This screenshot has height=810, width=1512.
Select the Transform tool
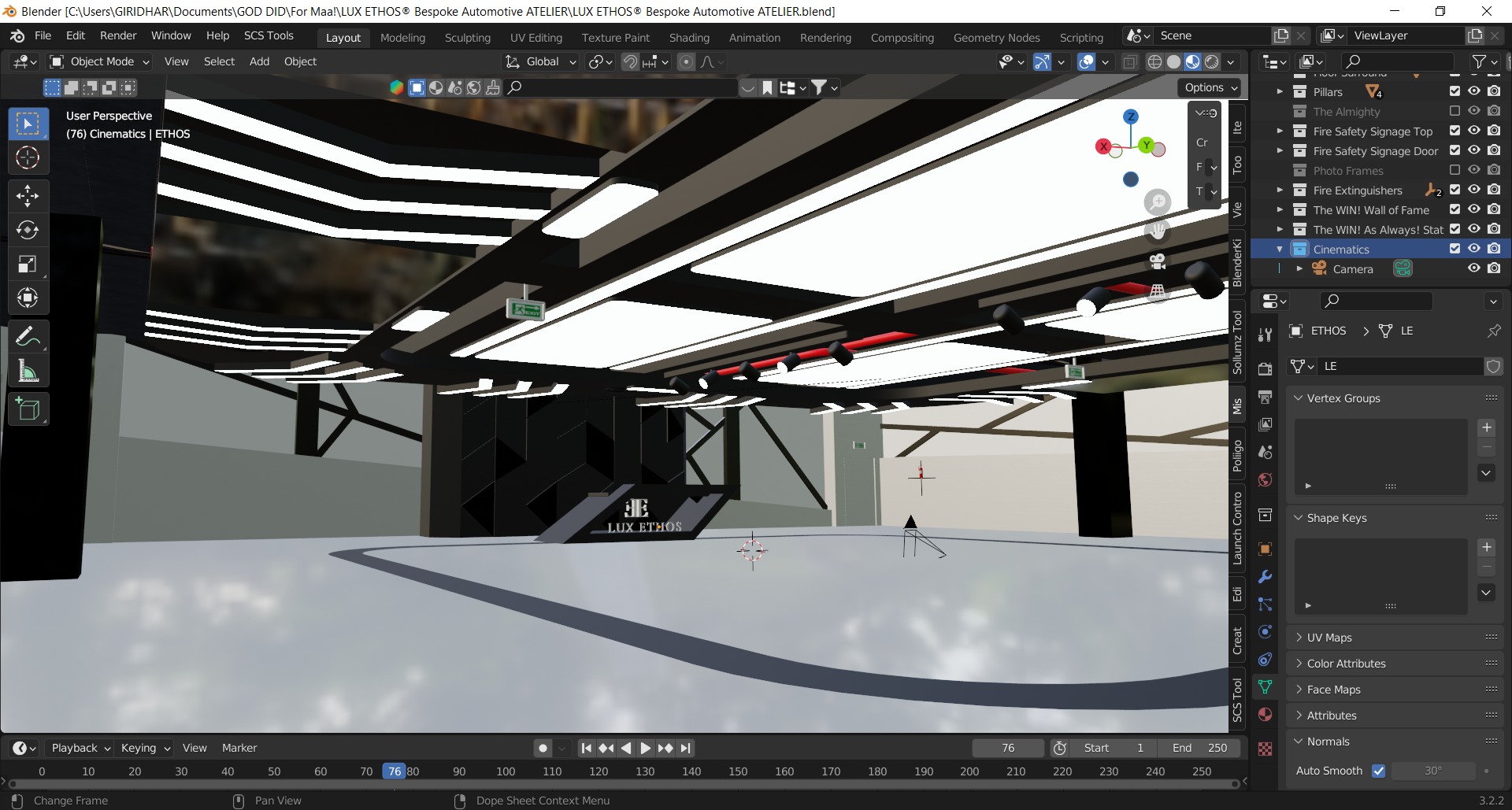(28, 298)
